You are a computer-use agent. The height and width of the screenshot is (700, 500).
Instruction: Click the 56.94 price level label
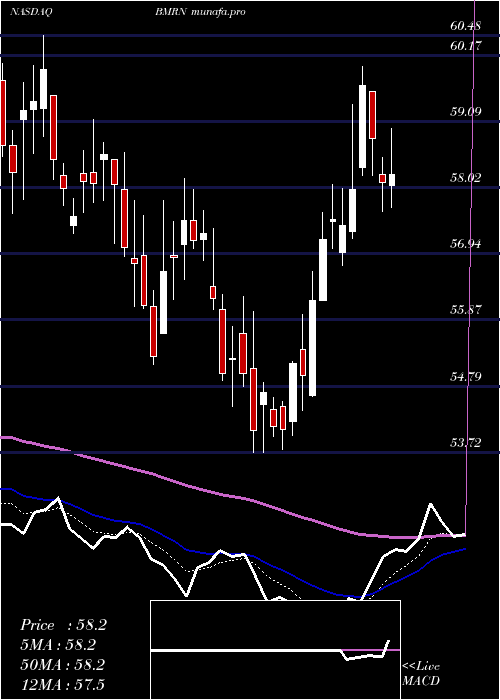click(x=466, y=244)
